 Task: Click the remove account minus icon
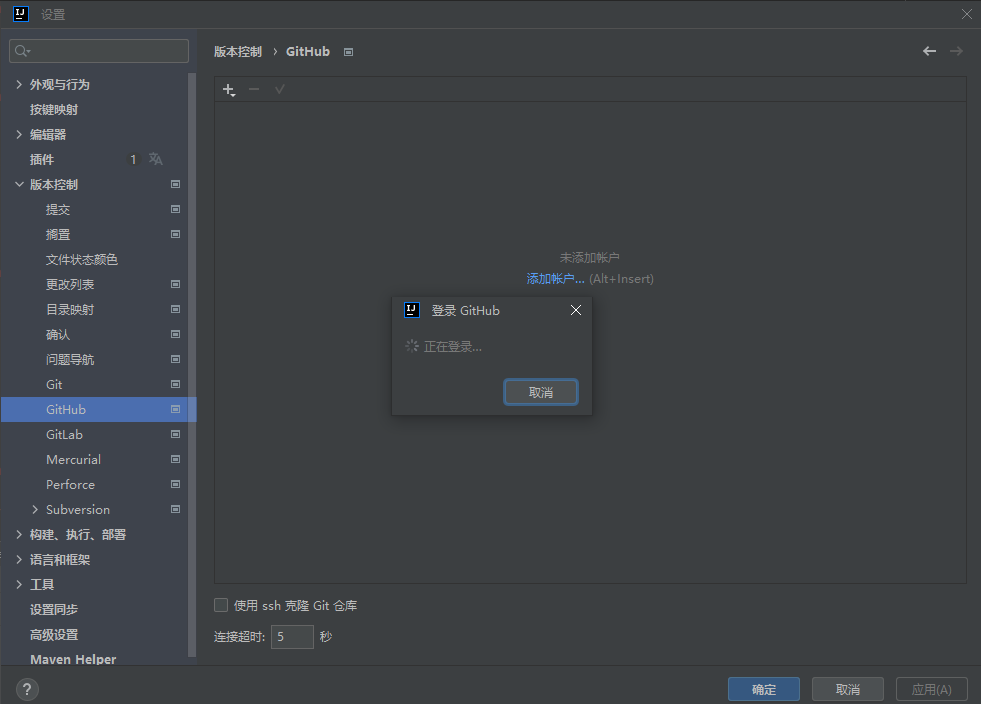pyautogui.click(x=254, y=89)
